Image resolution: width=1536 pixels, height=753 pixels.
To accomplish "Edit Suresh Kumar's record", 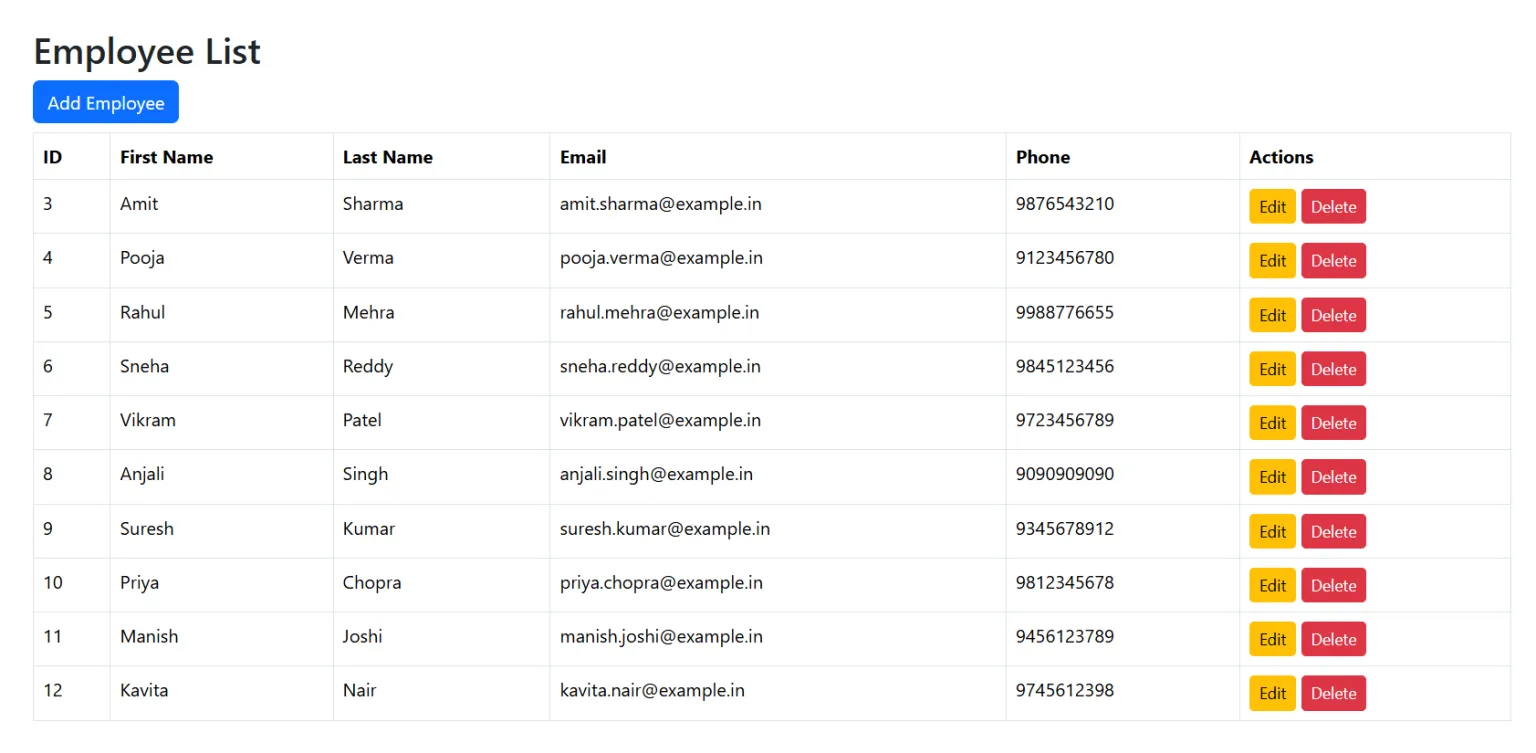I will 1271,531.
